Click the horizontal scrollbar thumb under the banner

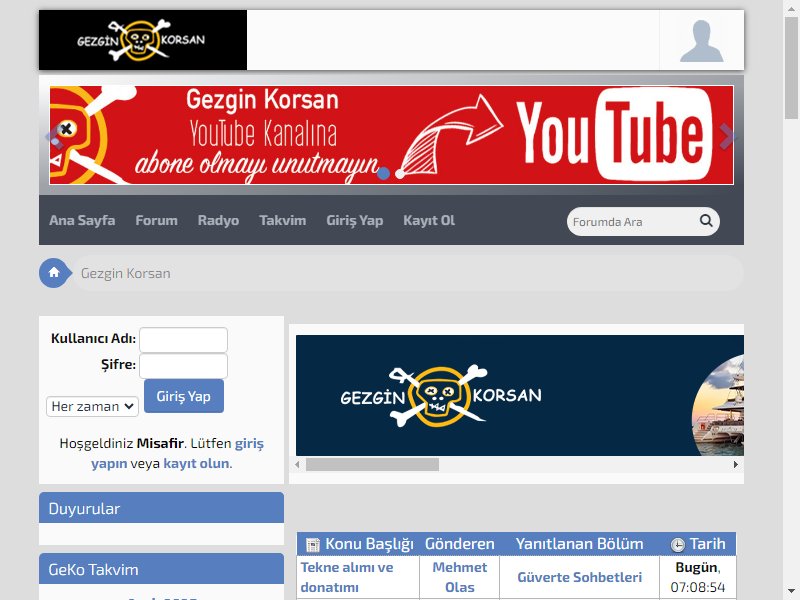[x=372, y=464]
